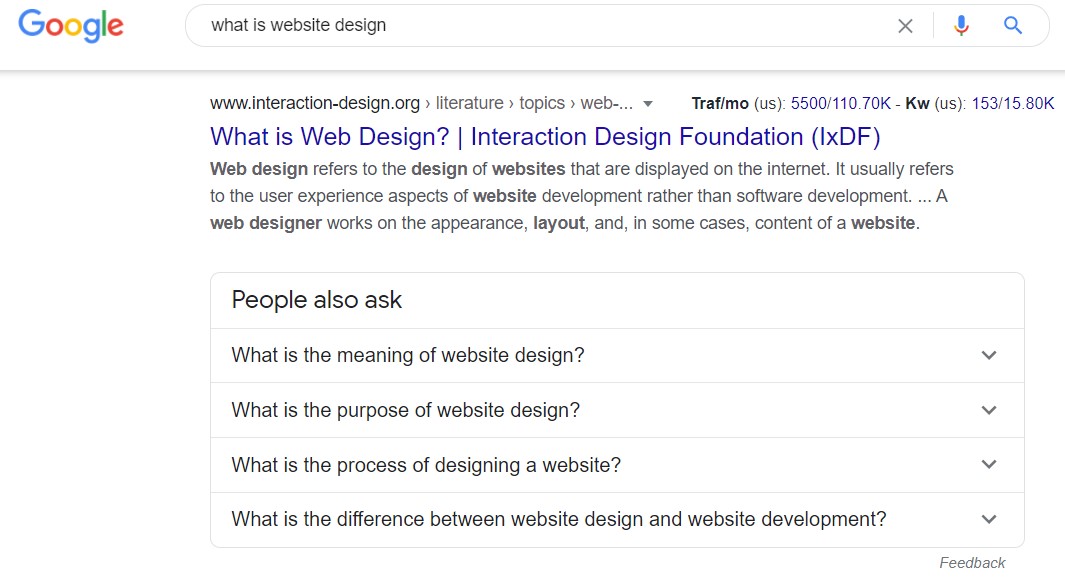This screenshot has height=581, width=1065.
Task: Click the 'People also ask' heading
Action: (x=317, y=300)
